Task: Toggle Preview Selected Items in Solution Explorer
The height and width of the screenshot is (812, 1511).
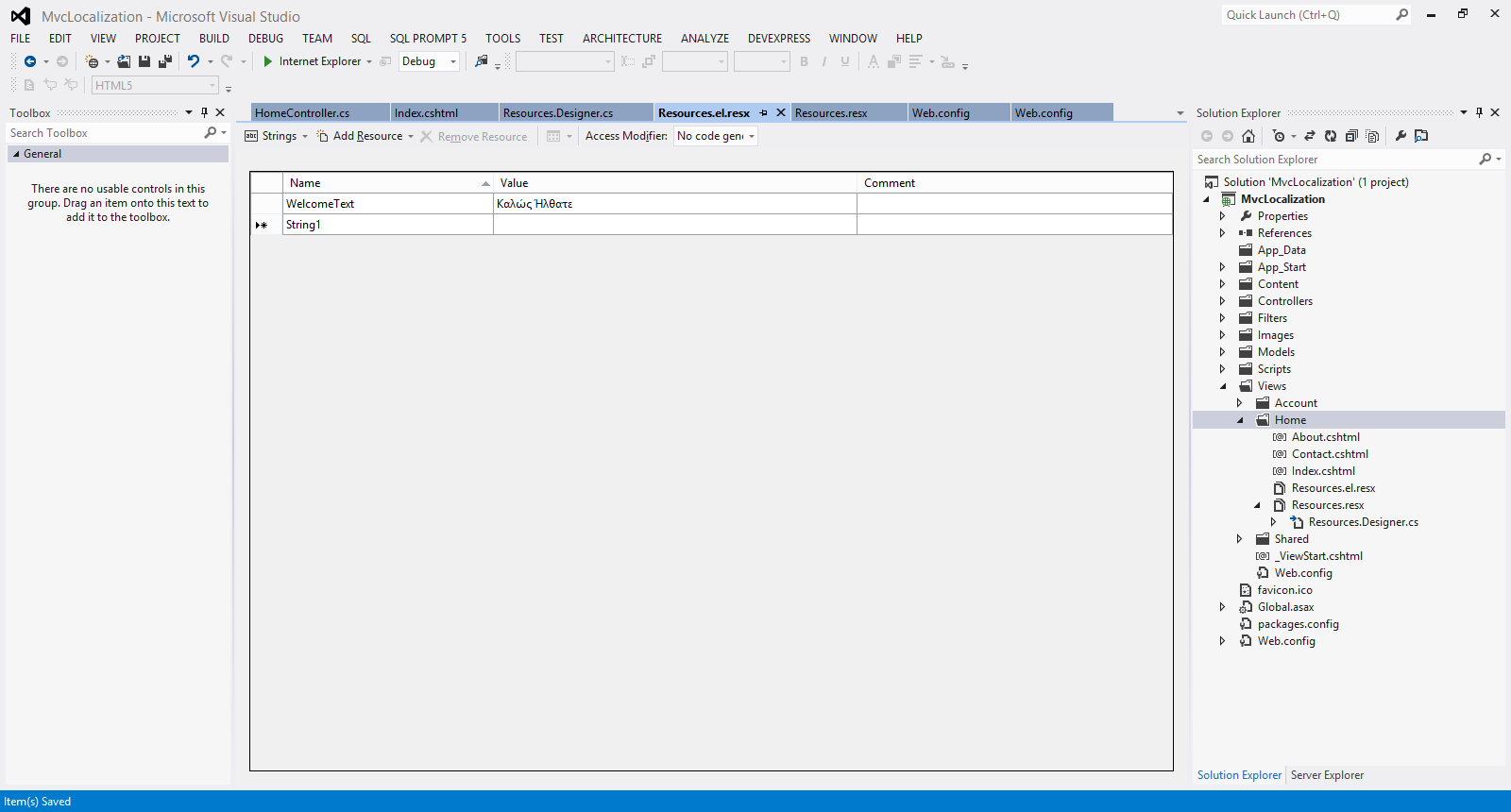Action: pos(1421,136)
